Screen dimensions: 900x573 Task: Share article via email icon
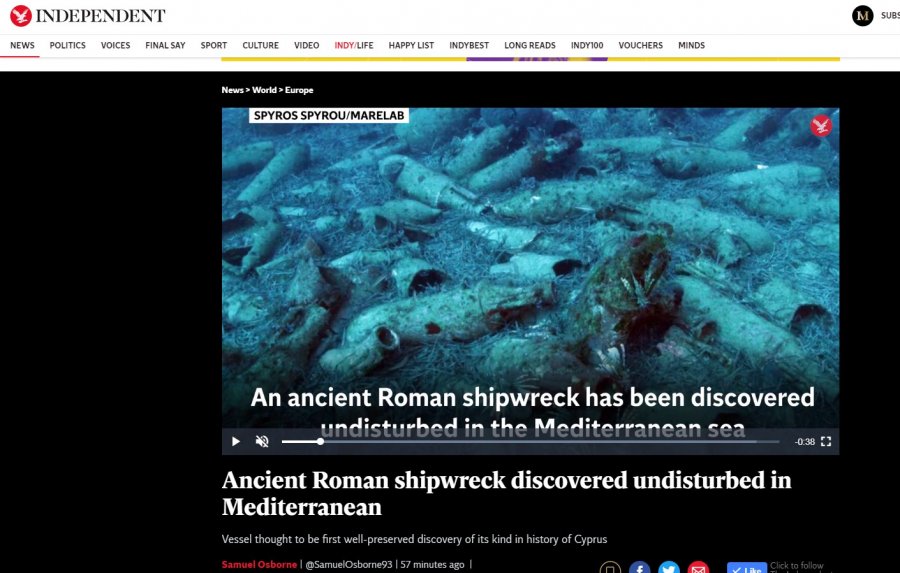699,568
